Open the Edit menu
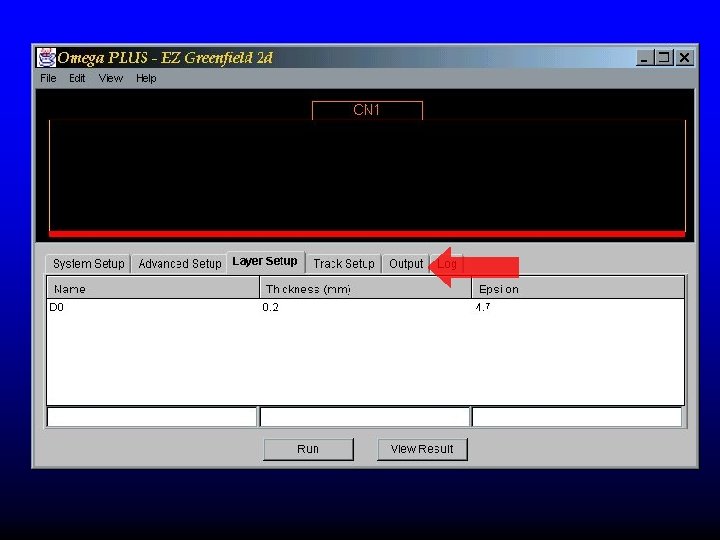Image resolution: width=720 pixels, height=540 pixels. click(x=77, y=79)
